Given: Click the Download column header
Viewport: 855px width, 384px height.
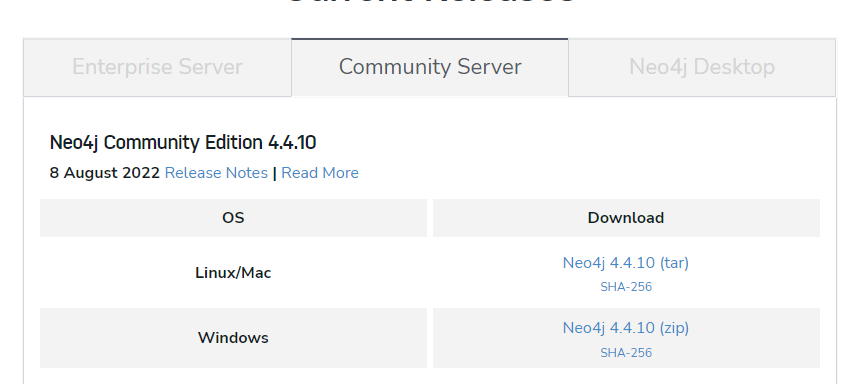Looking at the screenshot, I should [626, 218].
